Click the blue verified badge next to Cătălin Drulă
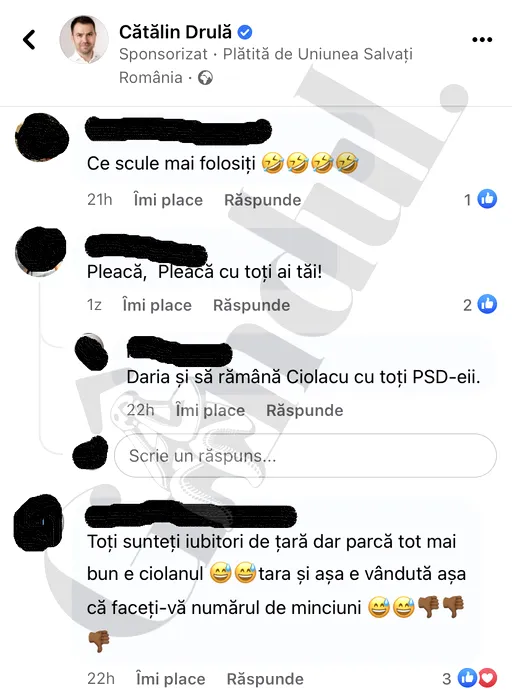 click(245, 32)
